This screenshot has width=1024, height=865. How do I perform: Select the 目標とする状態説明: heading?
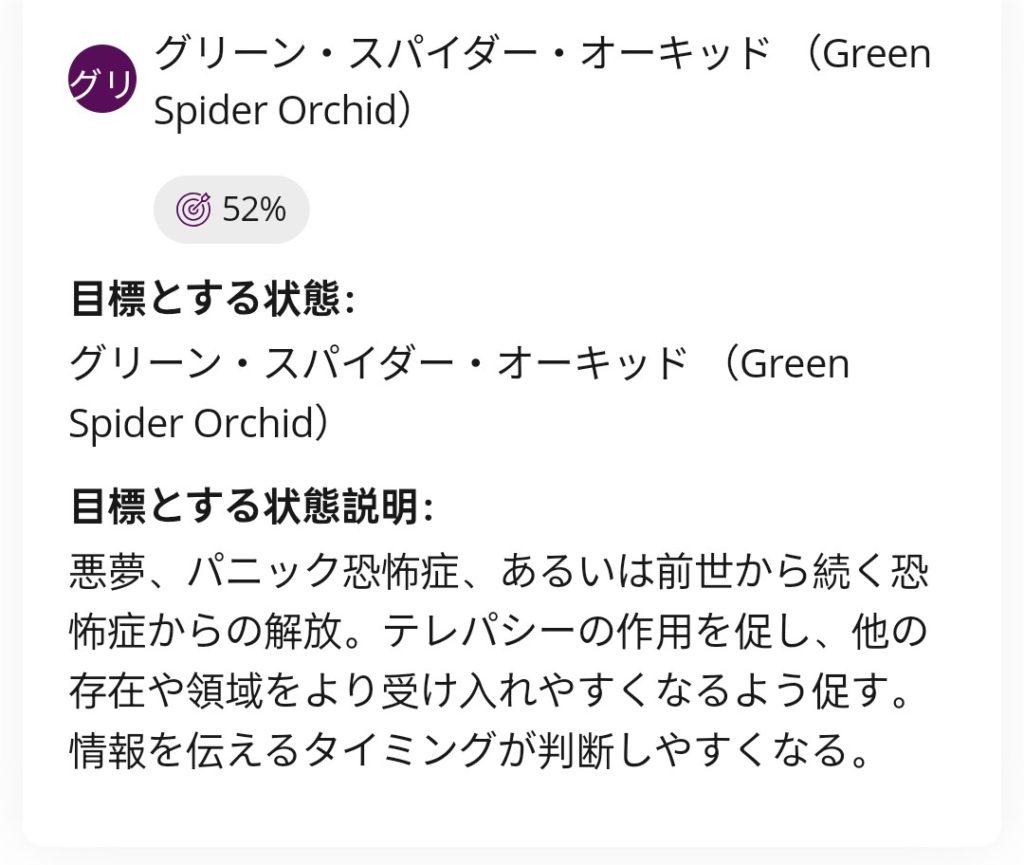click(x=252, y=508)
